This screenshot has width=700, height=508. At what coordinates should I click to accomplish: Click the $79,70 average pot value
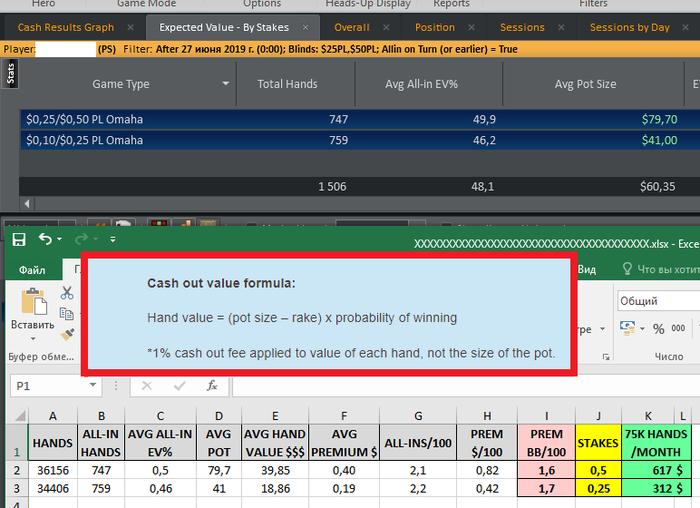coord(659,120)
